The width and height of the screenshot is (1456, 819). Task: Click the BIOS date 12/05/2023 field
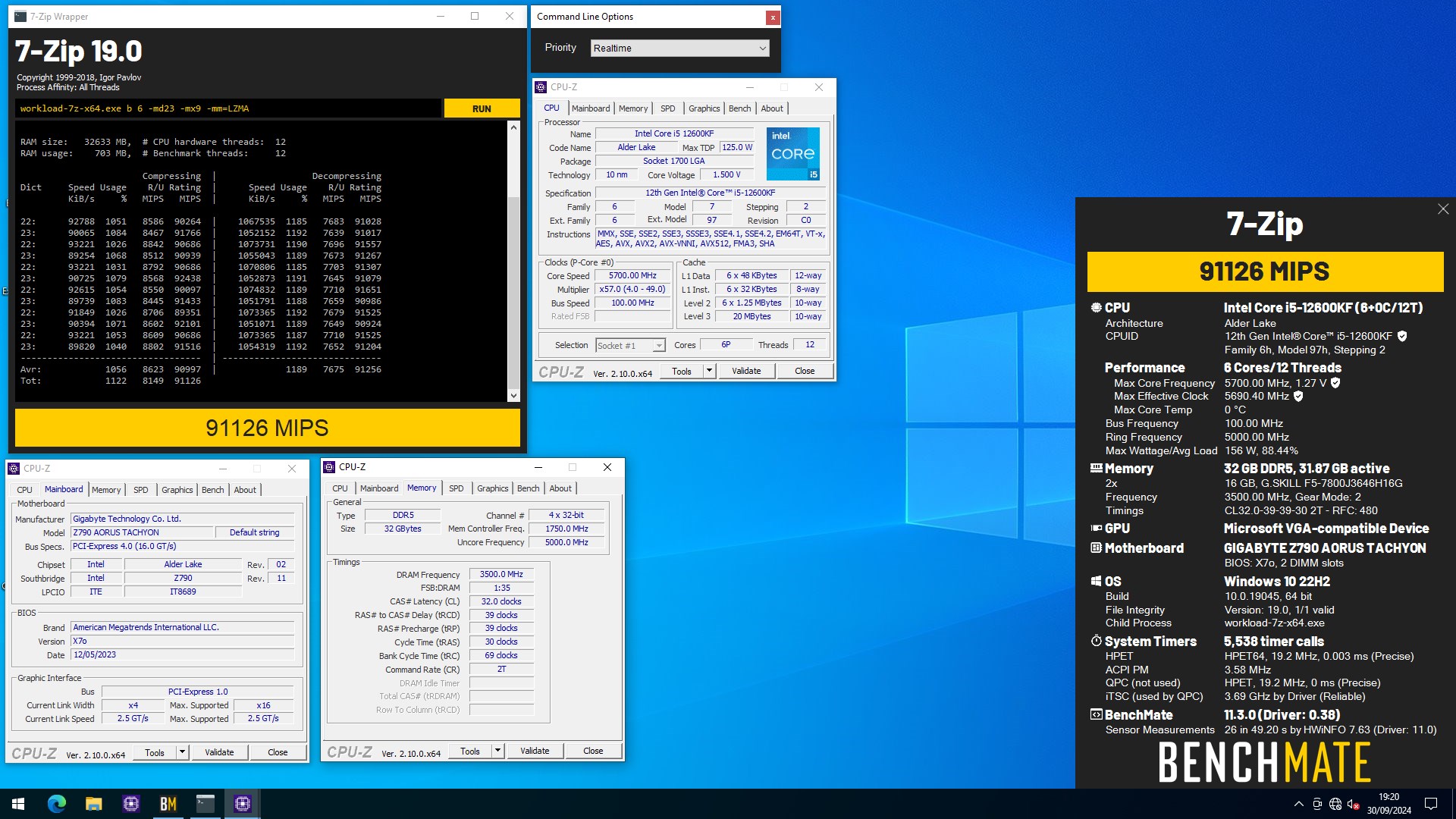(x=182, y=654)
